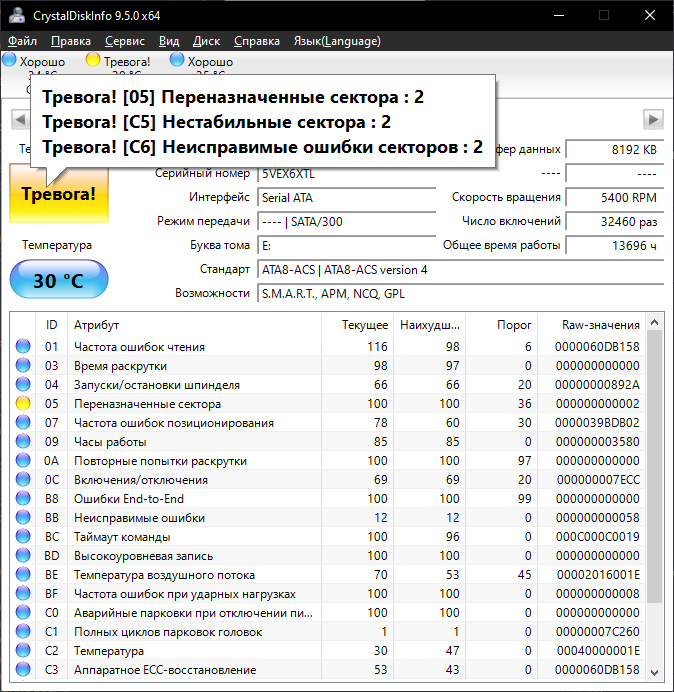The height and width of the screenshot is (692, 674).
Task: Open the Язык(Language) menu
Action: (337, 41)
